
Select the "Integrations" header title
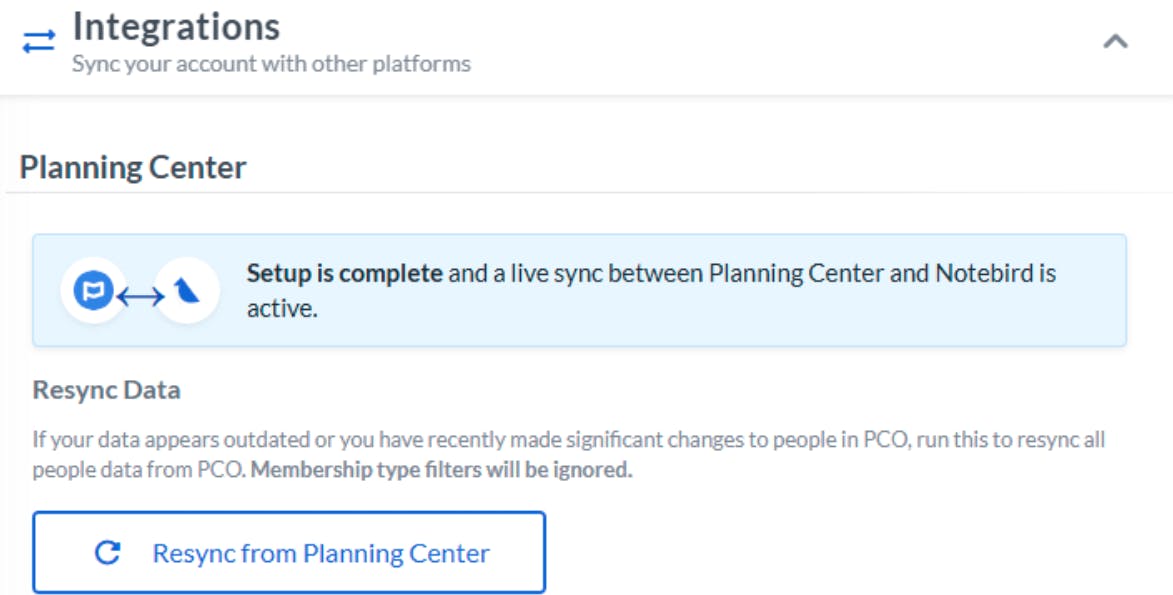tap(176, 27)
